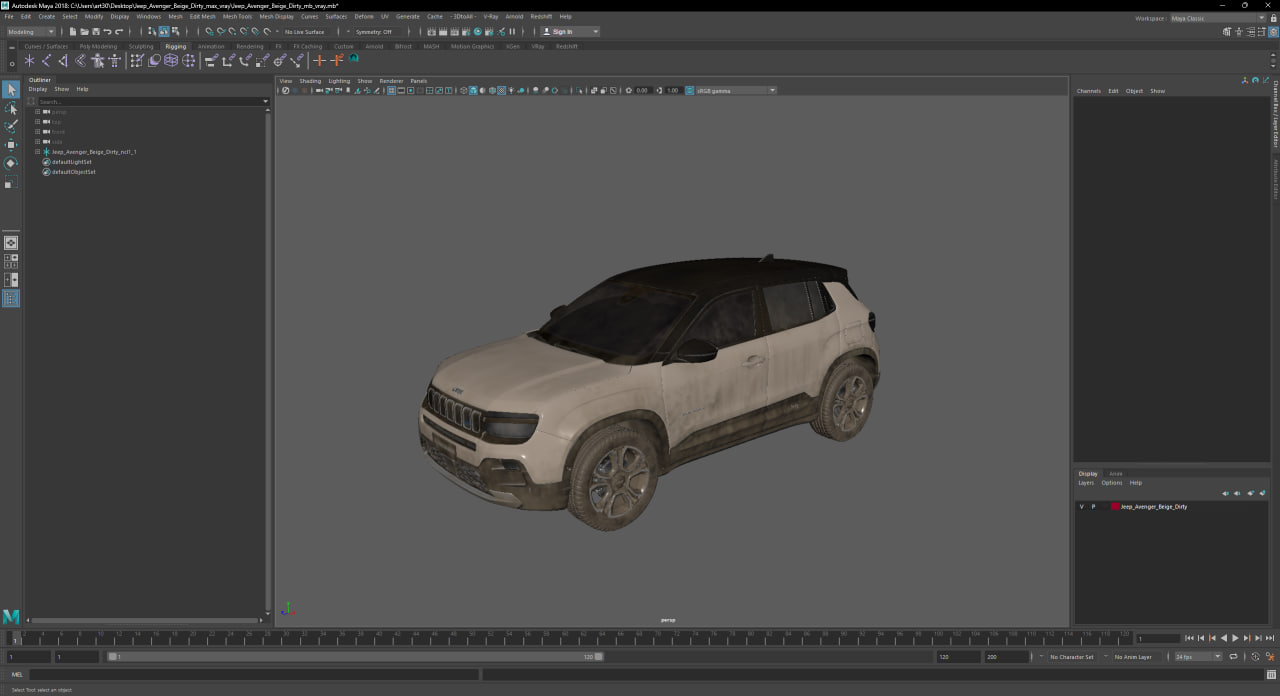Open the Workspace Maya Classic dropdown

click(x=1218, y=18)
